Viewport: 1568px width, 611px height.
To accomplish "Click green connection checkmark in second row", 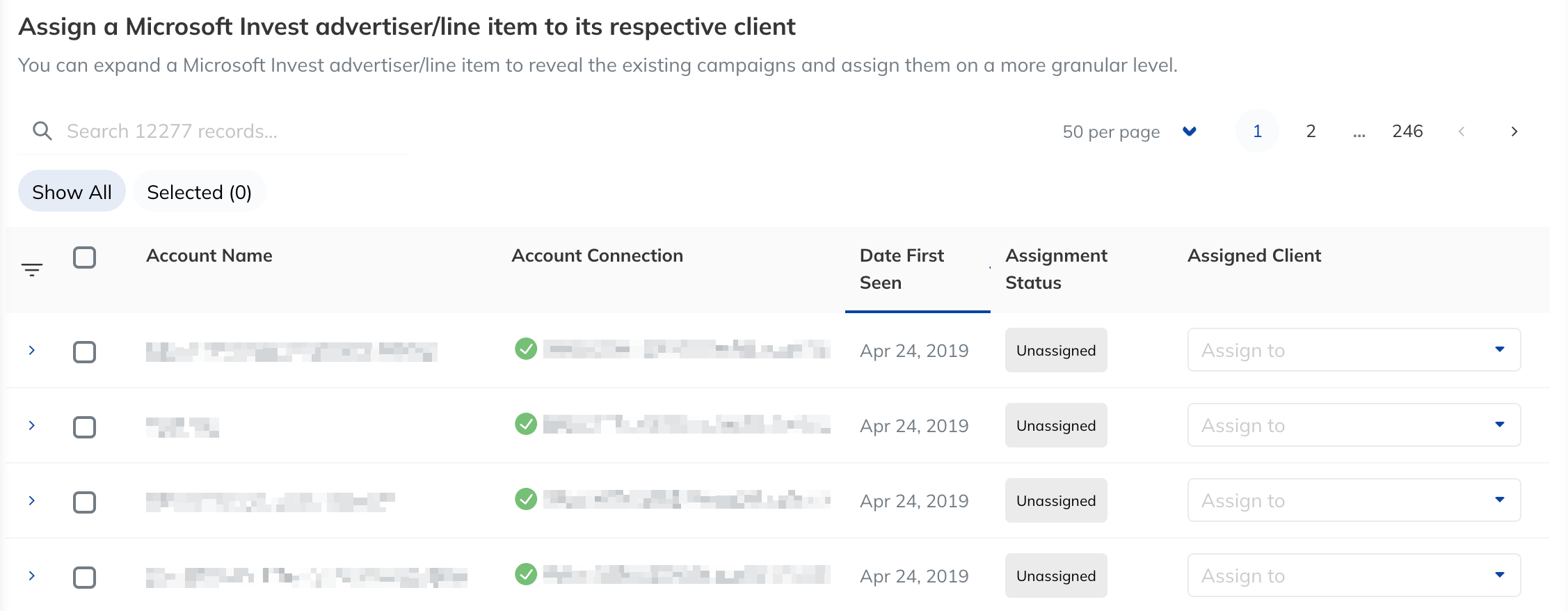I will (x=526, y=424).
